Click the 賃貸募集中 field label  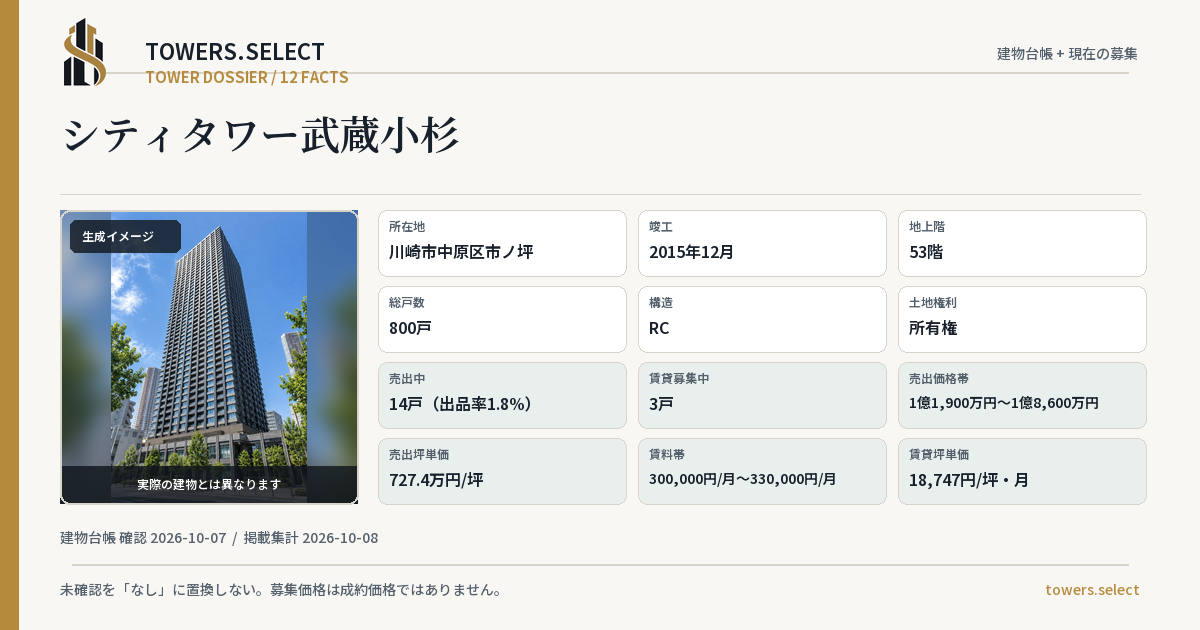tap(679, 379)
